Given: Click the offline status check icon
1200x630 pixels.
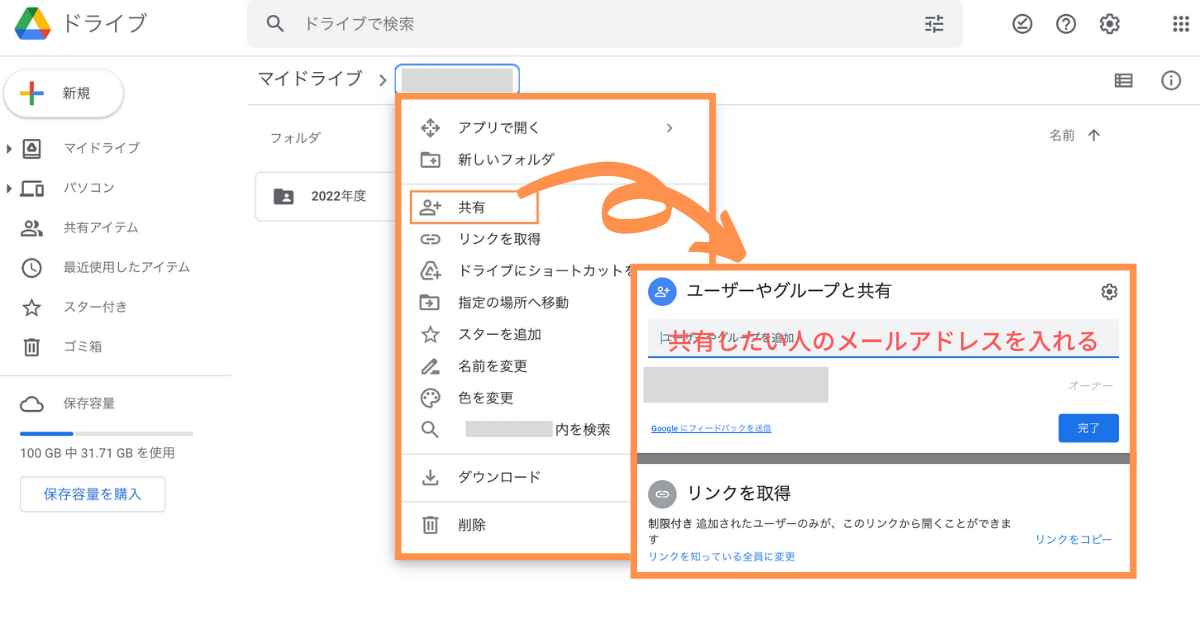Looking at the screenshot, I should tap(1021, 24).
